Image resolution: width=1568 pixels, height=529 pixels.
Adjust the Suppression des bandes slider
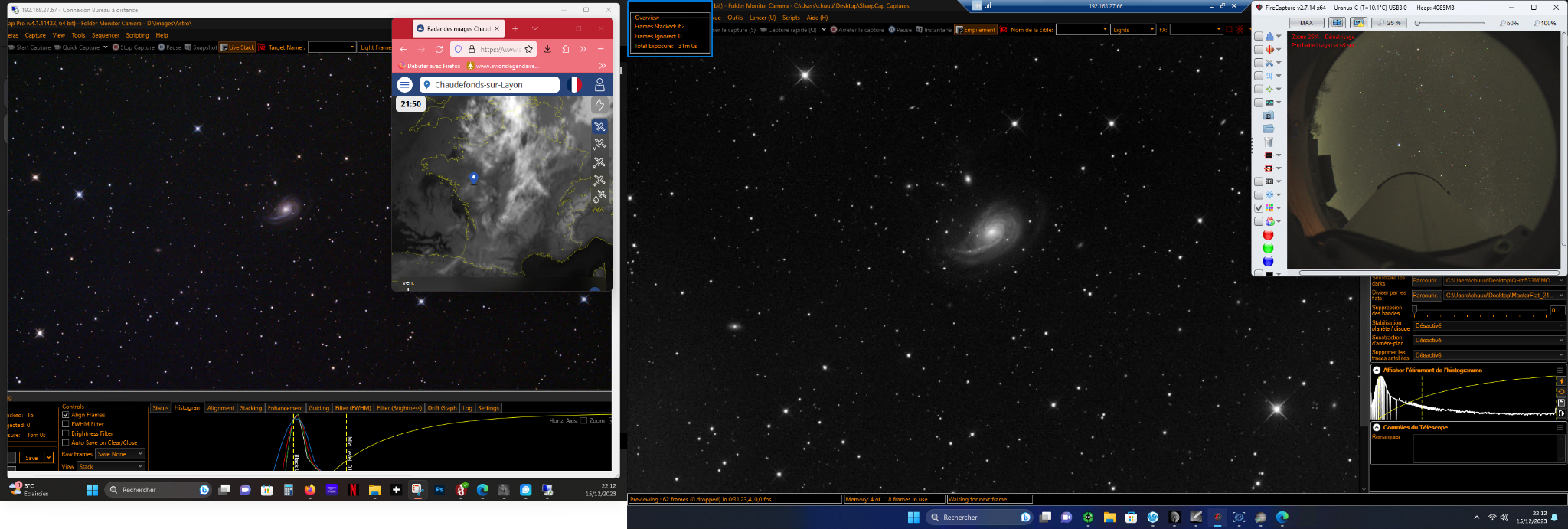[1479, 310]
